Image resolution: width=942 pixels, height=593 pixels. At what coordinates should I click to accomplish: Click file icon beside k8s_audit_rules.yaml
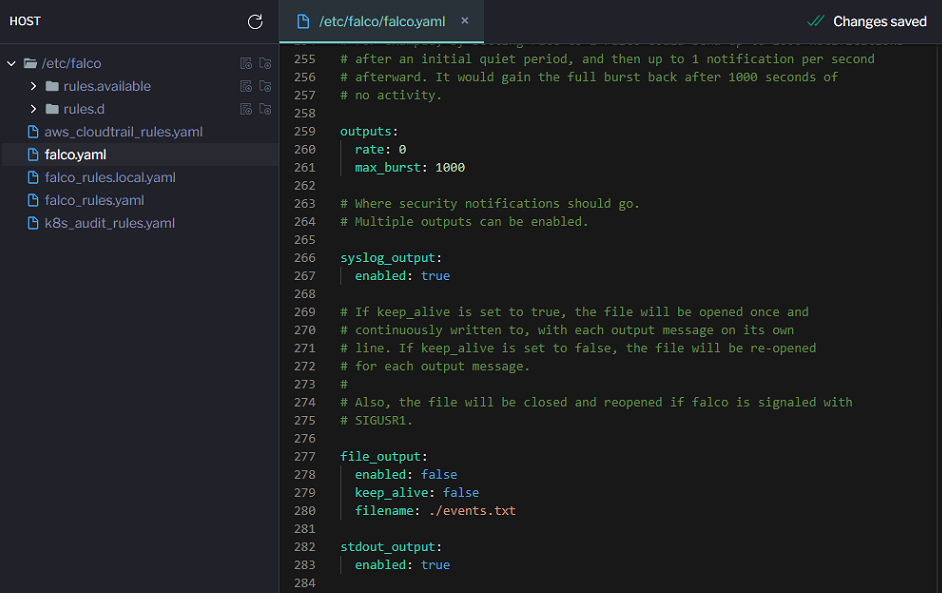(x=33, y=223)
